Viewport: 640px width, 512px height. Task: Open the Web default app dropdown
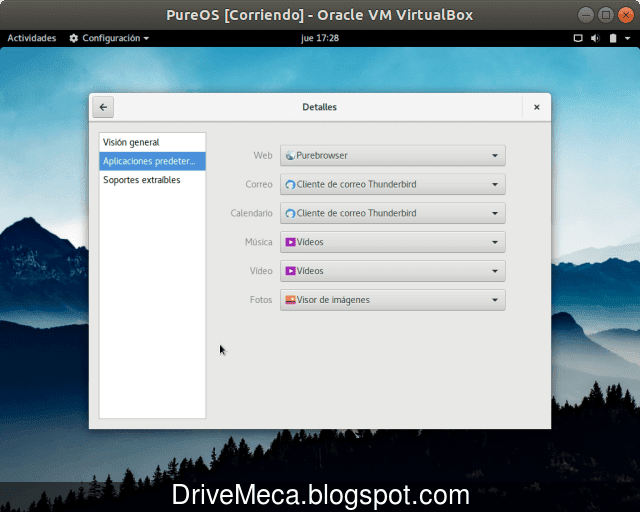click(x=393, y=156)
